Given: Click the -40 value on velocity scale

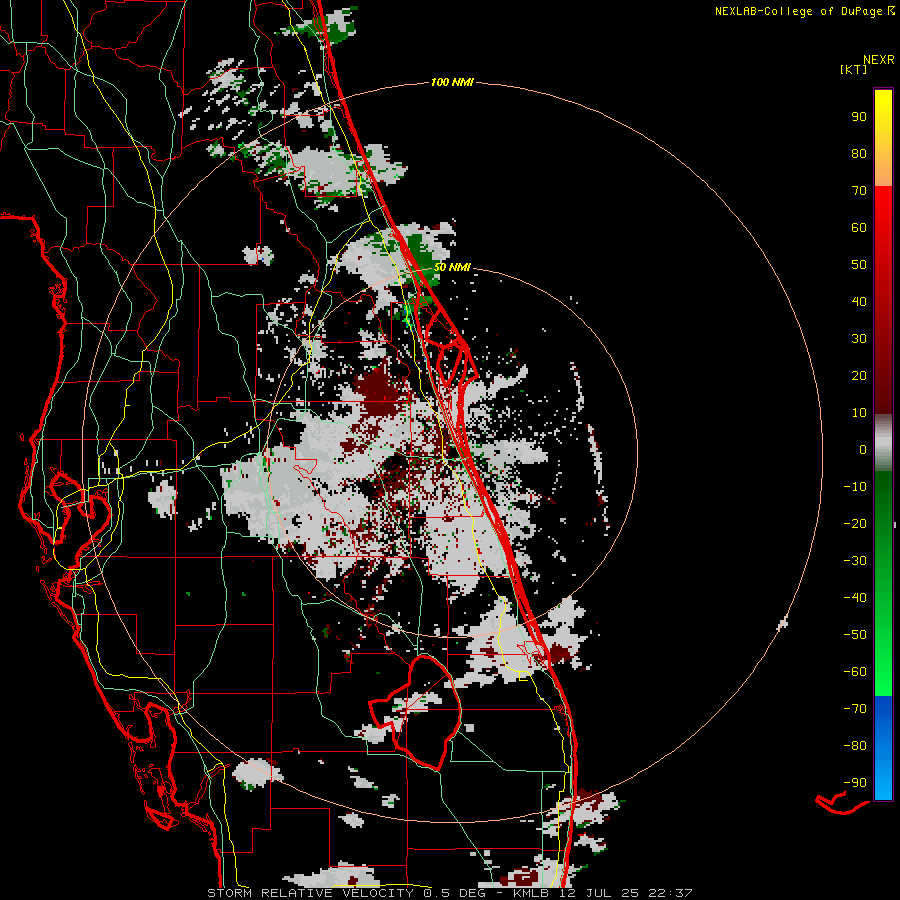Looking at the screenshot, I should [855, 598].
